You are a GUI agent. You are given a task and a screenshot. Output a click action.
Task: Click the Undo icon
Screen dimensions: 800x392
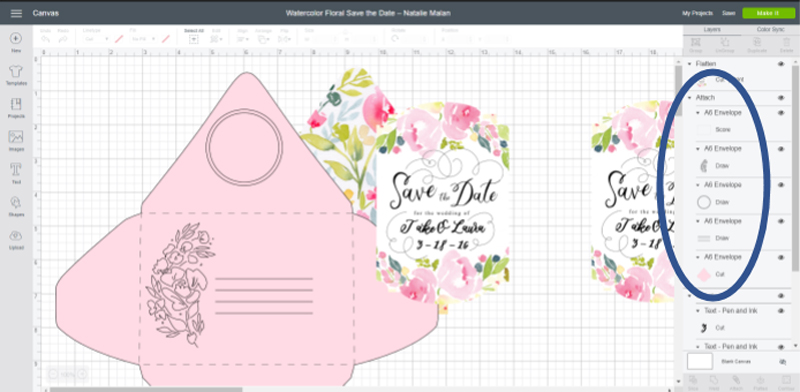click(x=45, y=39)
